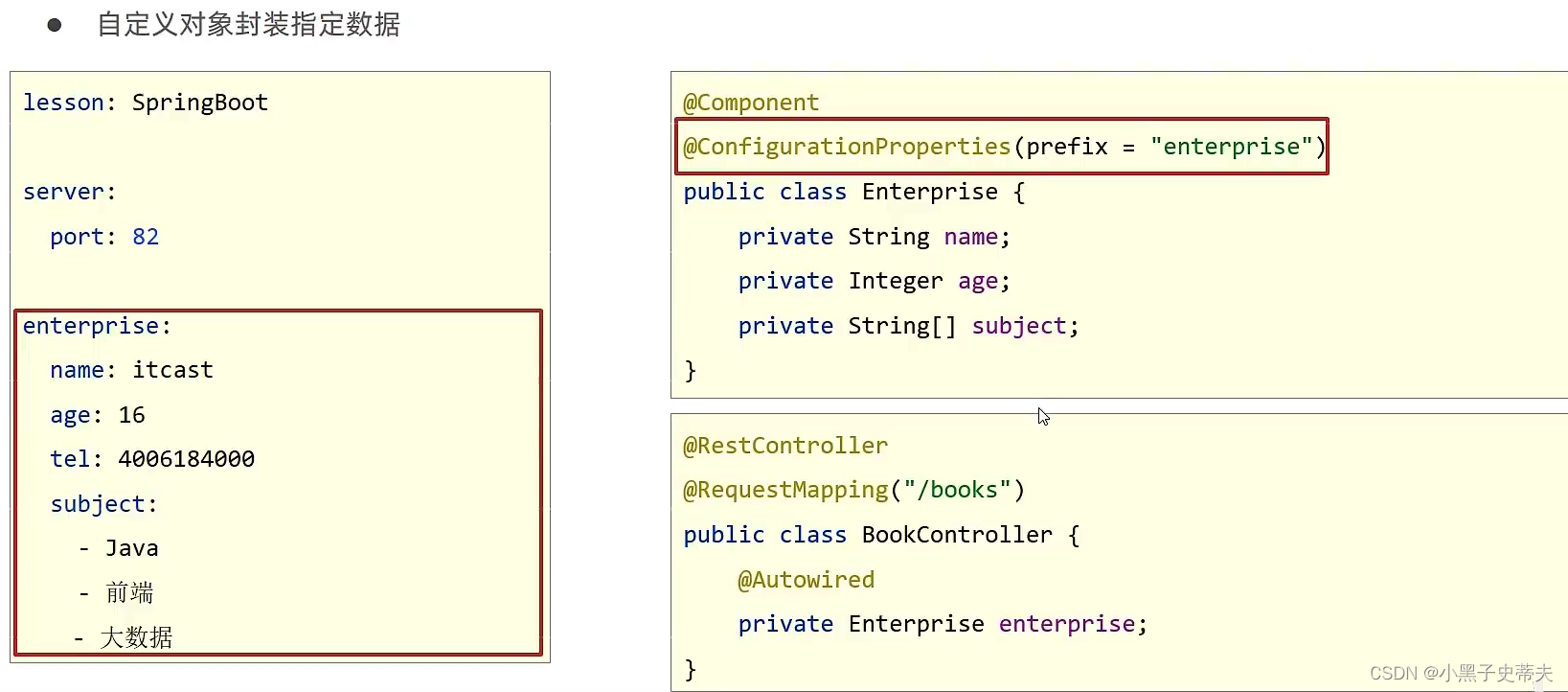Click the @RestController annotation

coord(785,446)
